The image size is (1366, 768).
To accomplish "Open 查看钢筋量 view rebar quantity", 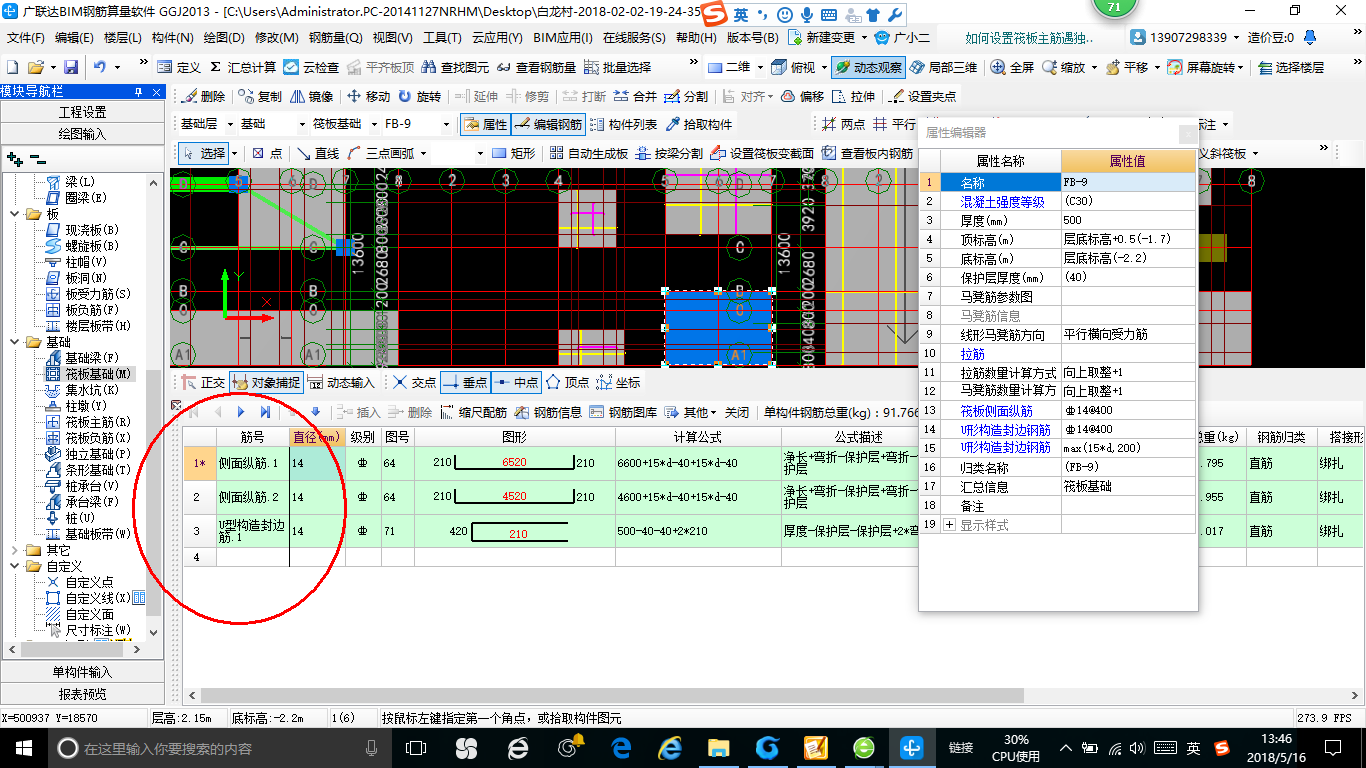I will click(535, 67).
